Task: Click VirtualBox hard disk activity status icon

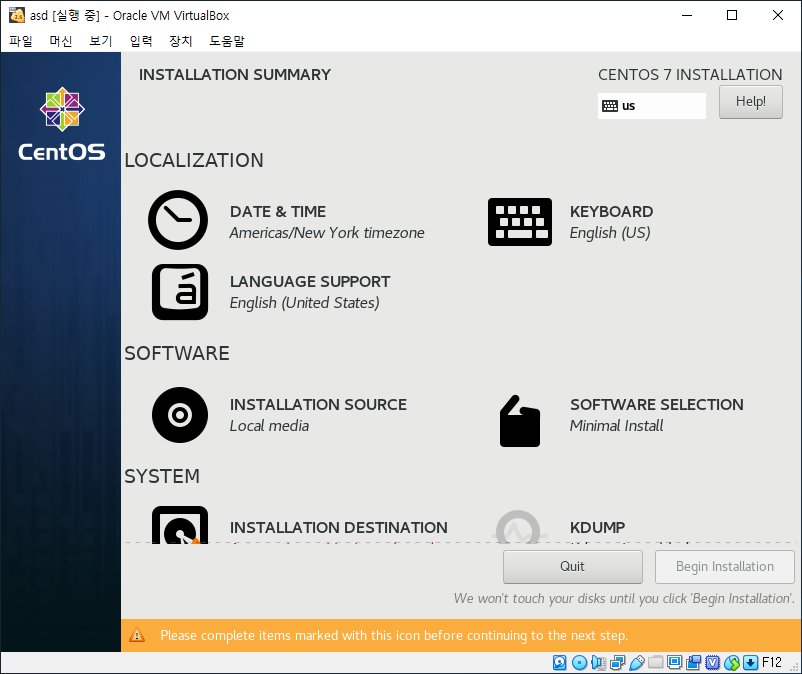Action: click(560, 663)
